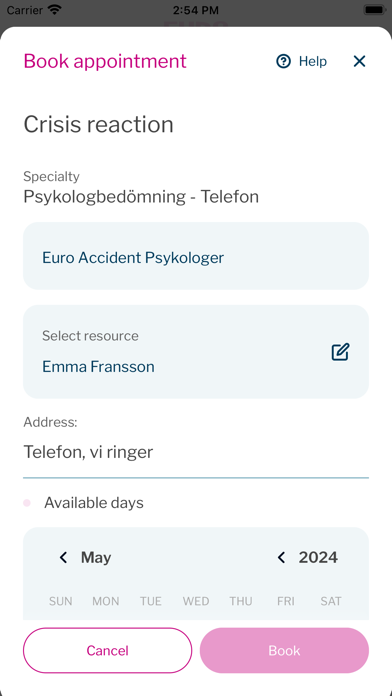
Task: Select the May month label
Action: 96,558
